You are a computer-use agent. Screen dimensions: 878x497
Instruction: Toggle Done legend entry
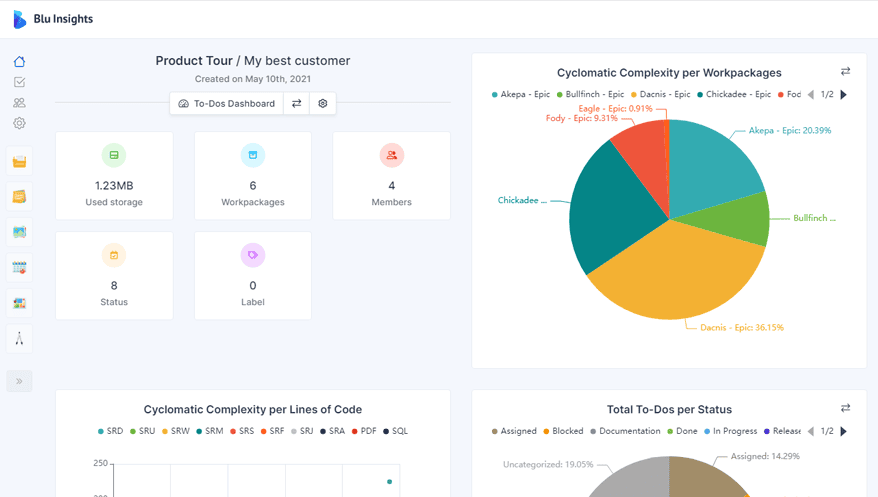coord(682,431)
